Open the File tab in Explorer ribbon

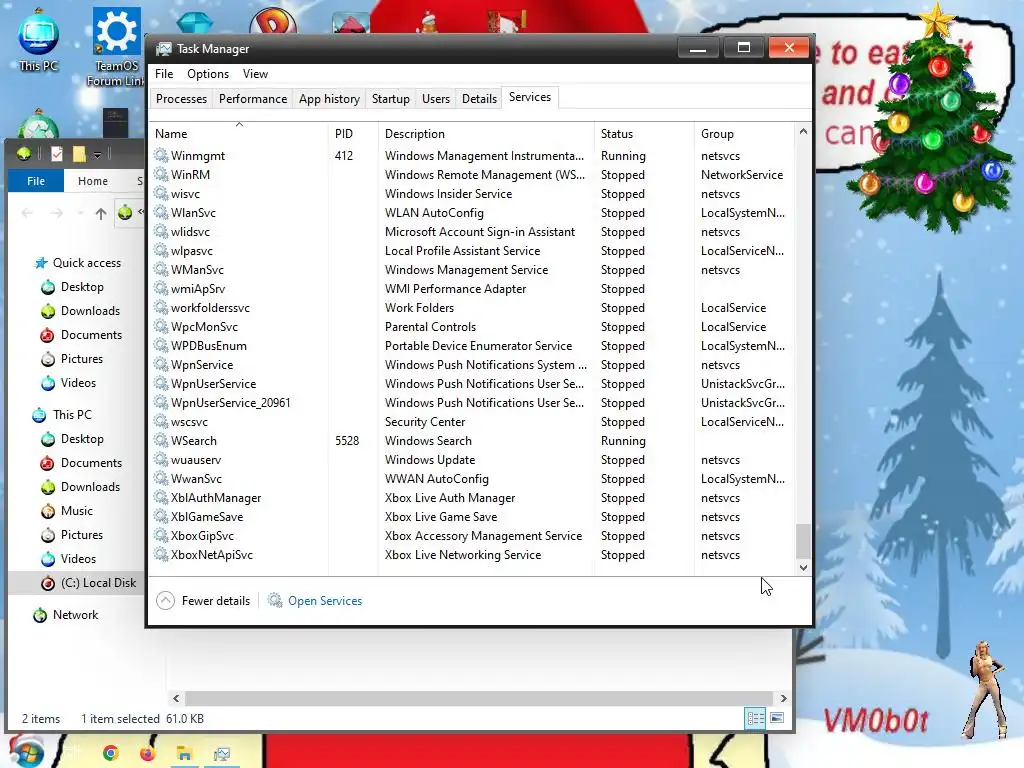[x=36, y=181]
